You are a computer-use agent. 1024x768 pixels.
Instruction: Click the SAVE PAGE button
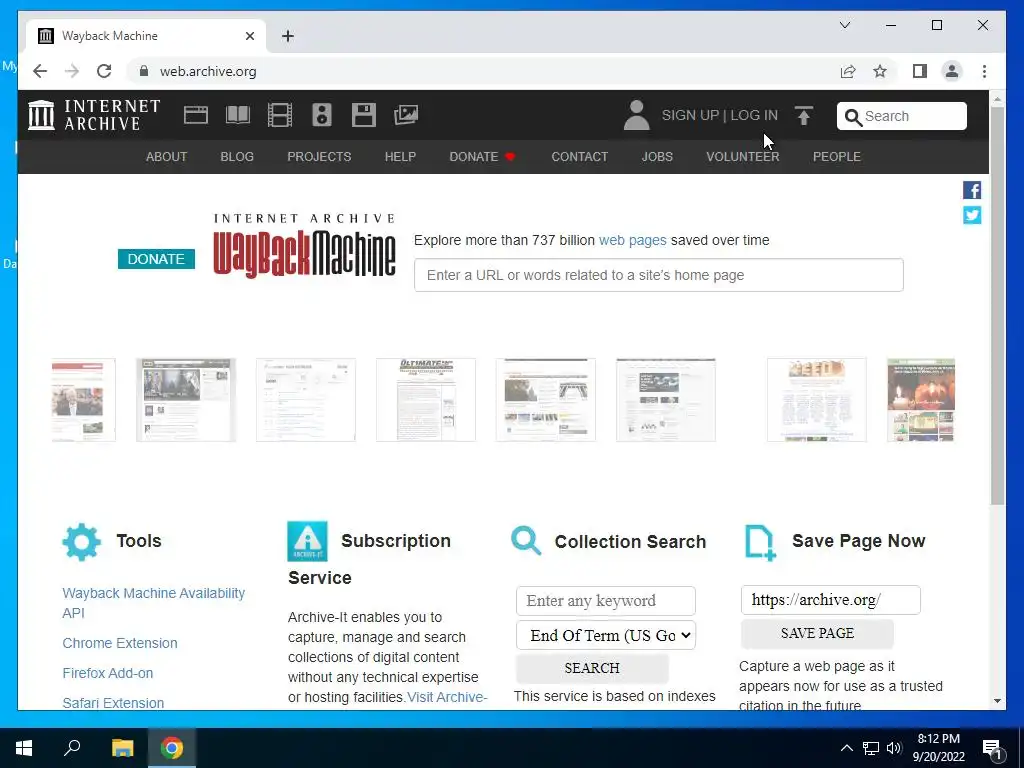[817, 633]
